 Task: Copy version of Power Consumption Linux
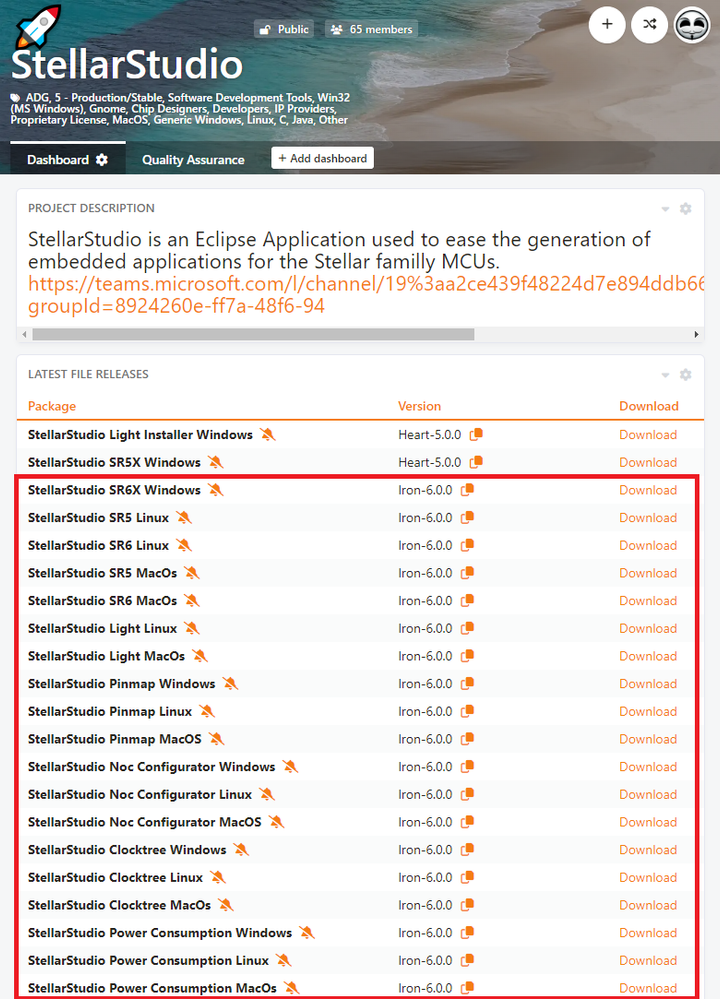(x=467, y=960)
